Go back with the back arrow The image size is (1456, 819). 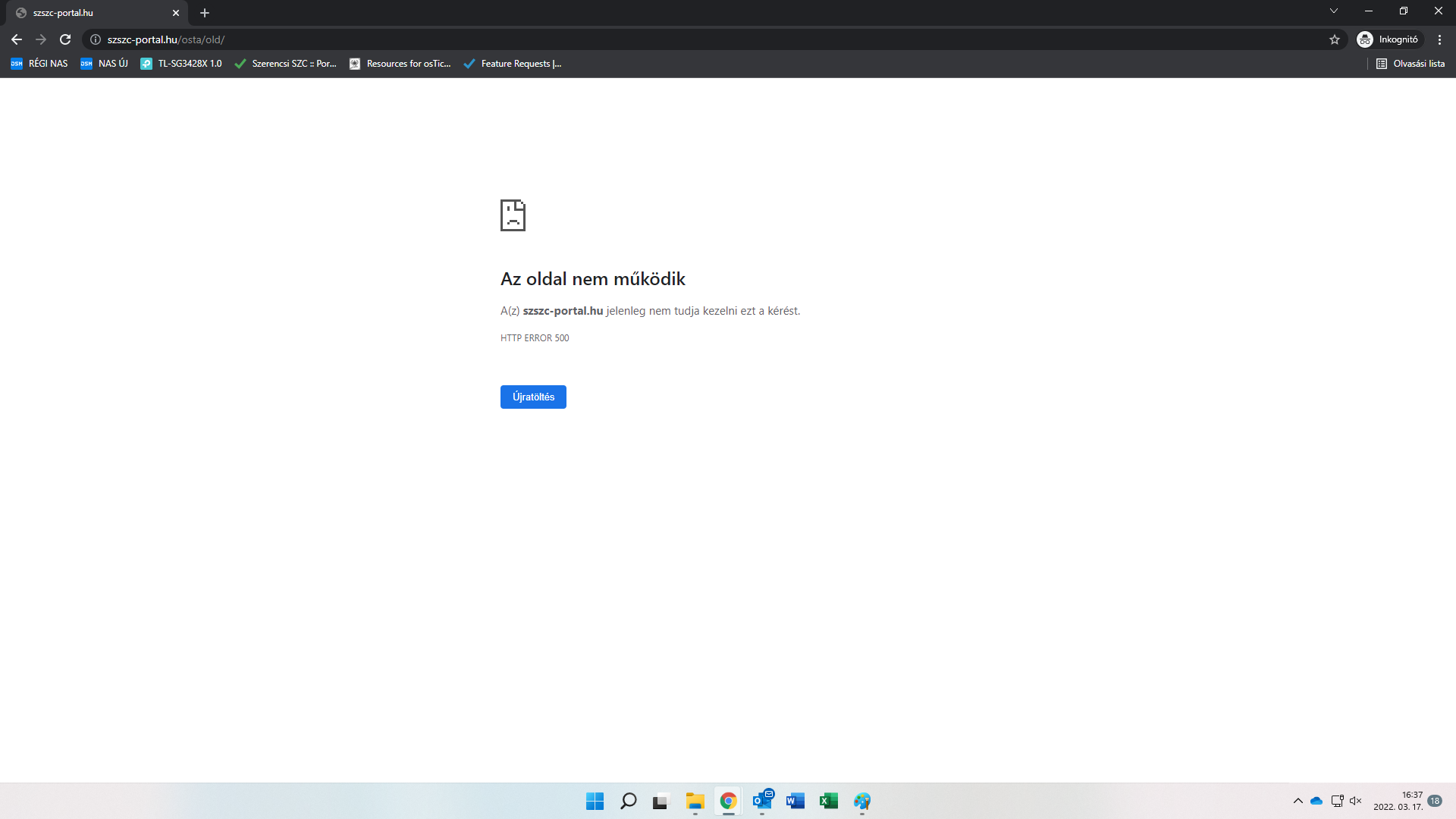[17, 39]
